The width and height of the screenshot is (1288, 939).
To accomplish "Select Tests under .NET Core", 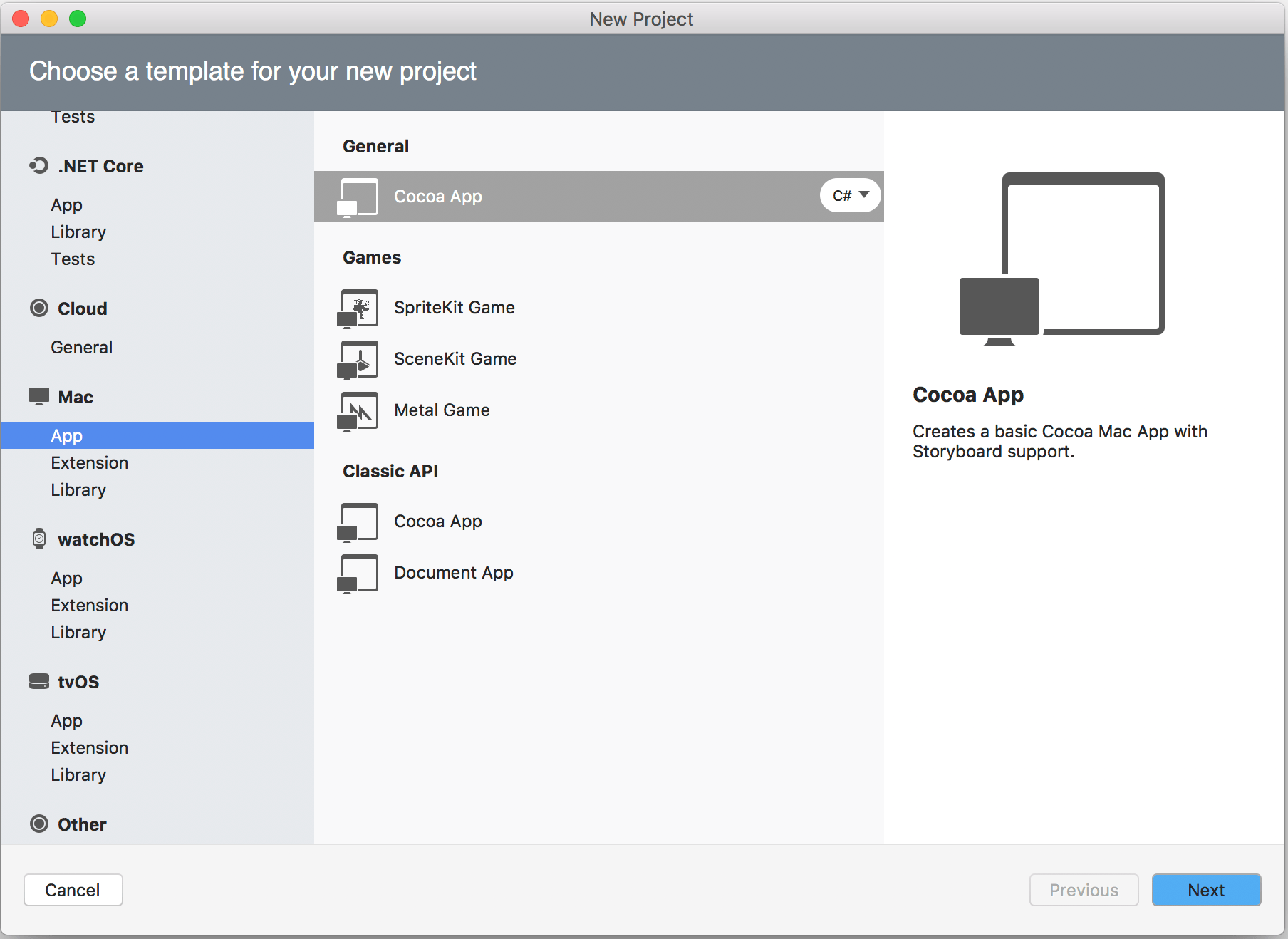I will (157, 259).
